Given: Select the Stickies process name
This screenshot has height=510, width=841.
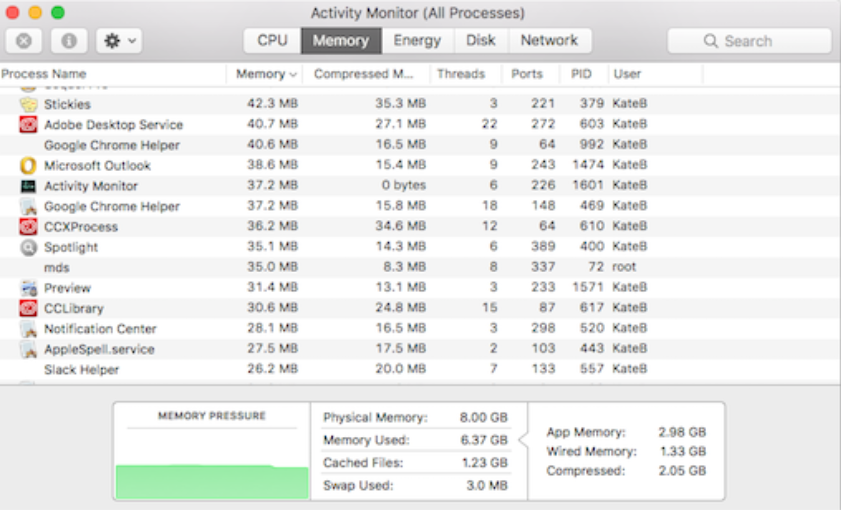Looking at the screenshot, I should coord(67,104).
